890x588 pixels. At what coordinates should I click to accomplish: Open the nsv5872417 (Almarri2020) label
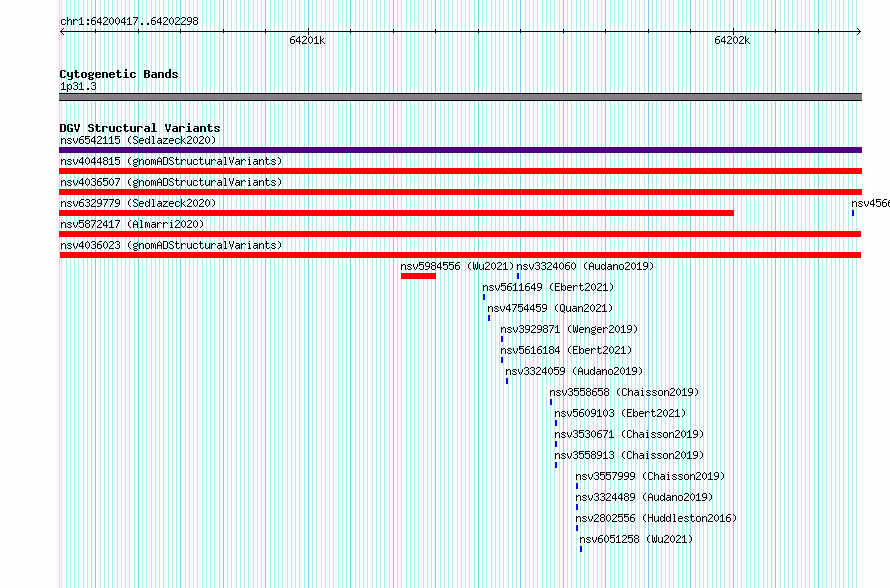click(132, 224)
